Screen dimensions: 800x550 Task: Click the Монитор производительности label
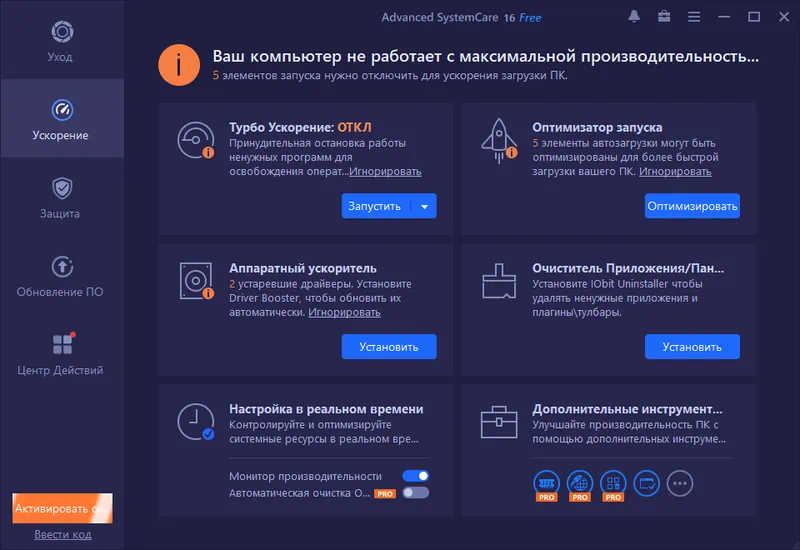pos(305,476)
